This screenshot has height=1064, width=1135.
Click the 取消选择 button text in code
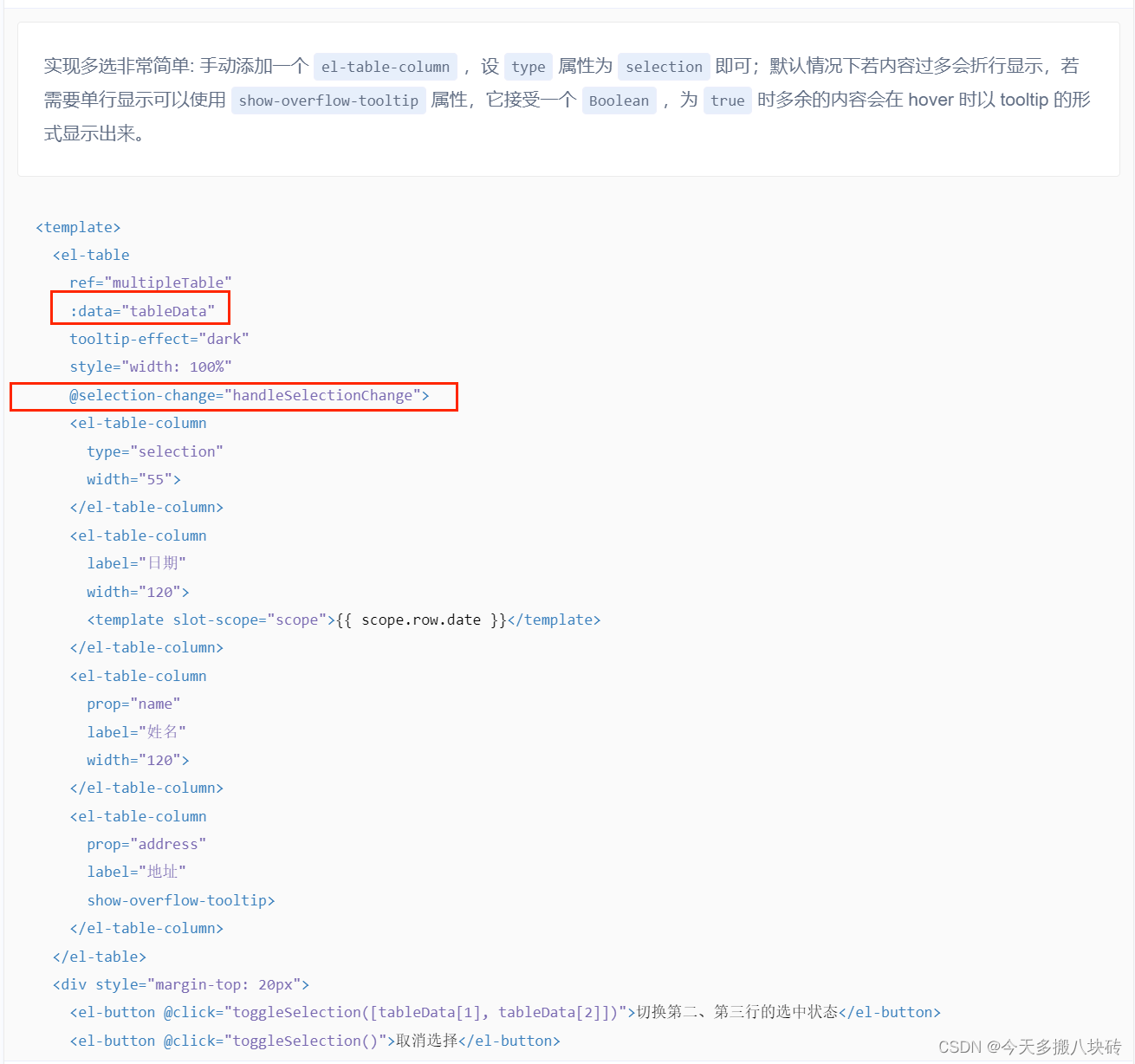(425, 1040)
